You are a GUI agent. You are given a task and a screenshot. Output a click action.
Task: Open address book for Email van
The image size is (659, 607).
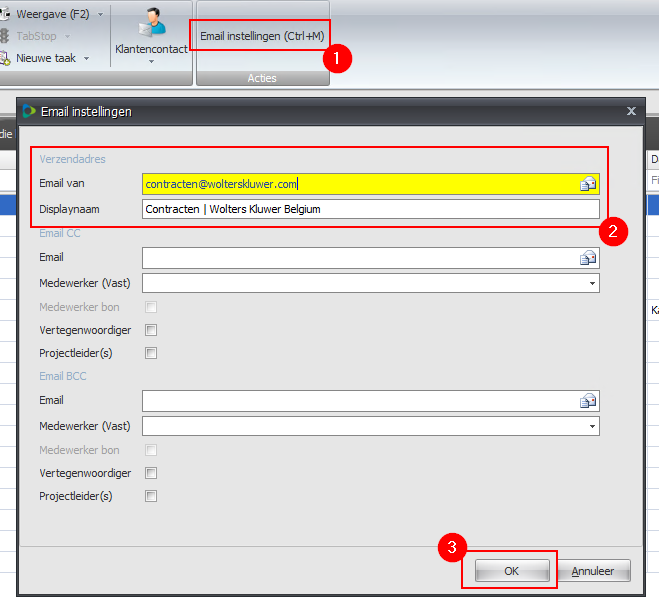588,184
